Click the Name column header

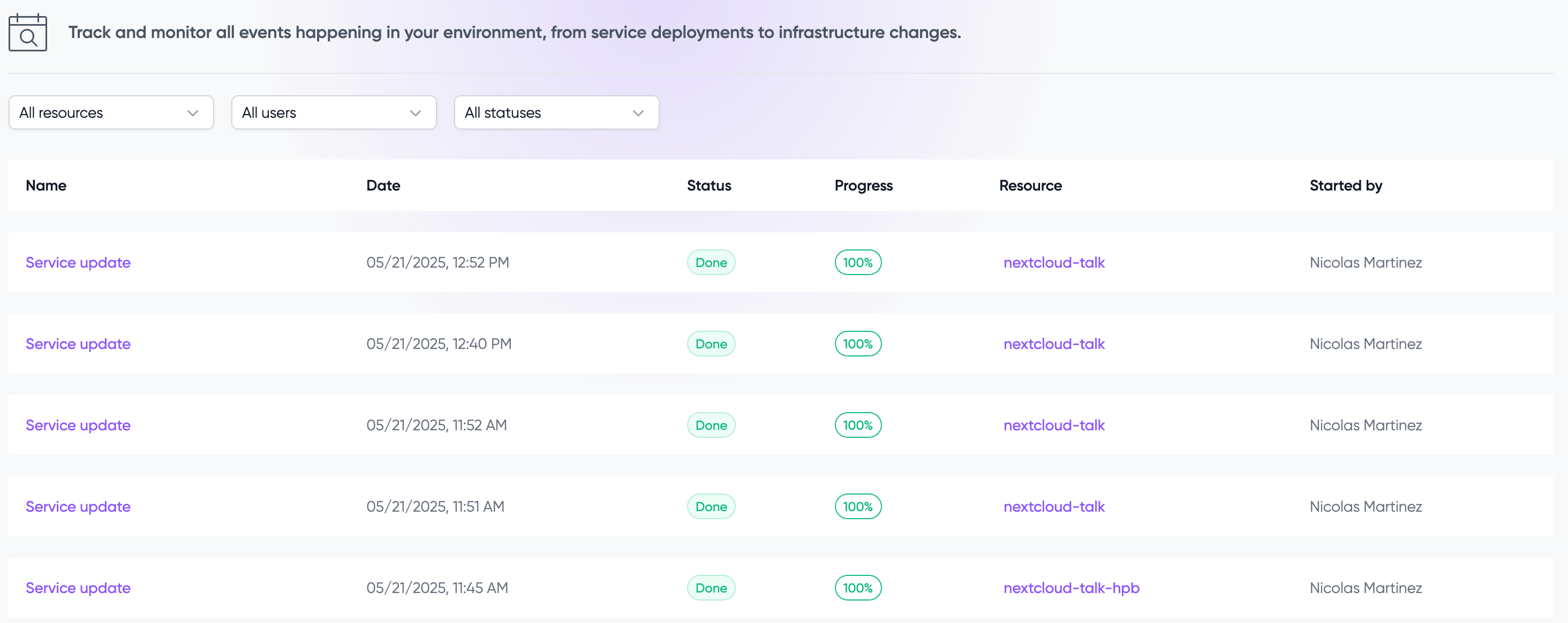click(x=46, y=186)
